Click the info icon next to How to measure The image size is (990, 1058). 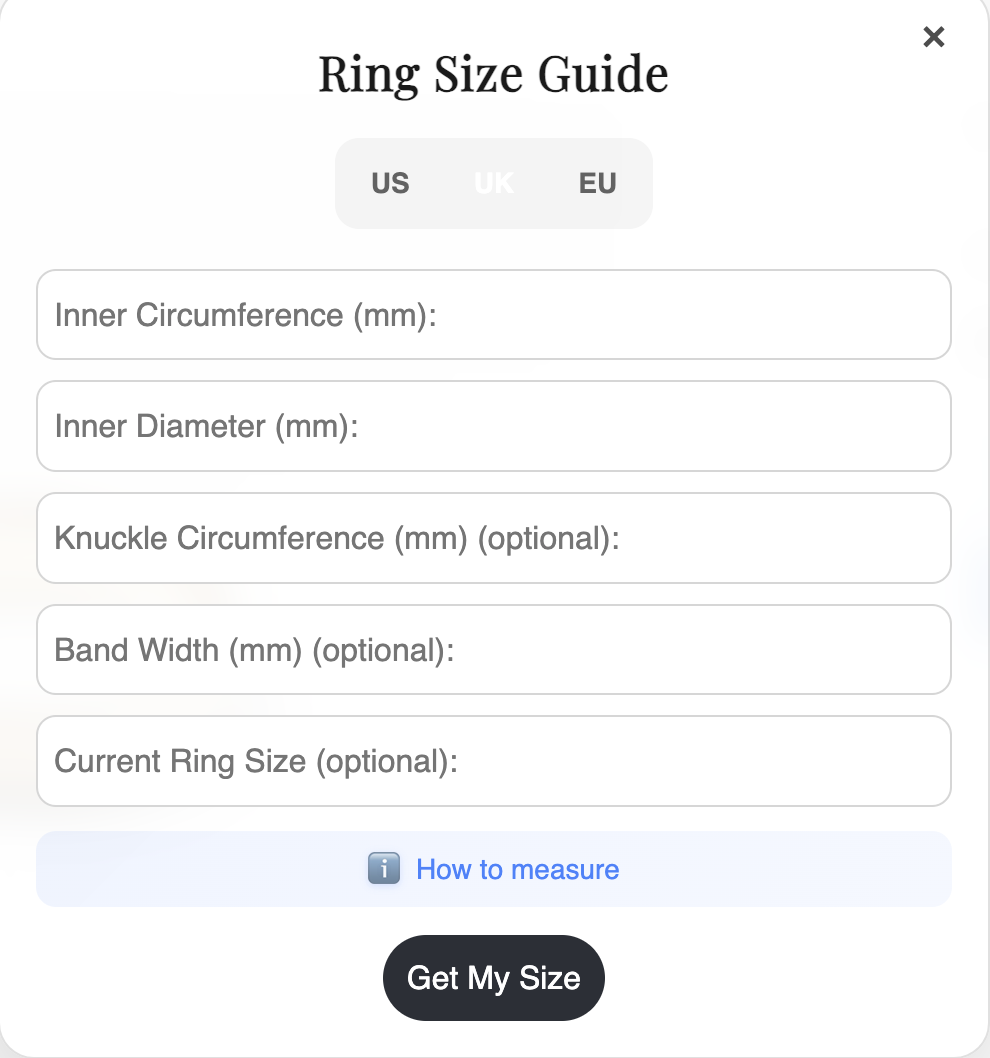[x=383, y=869]
